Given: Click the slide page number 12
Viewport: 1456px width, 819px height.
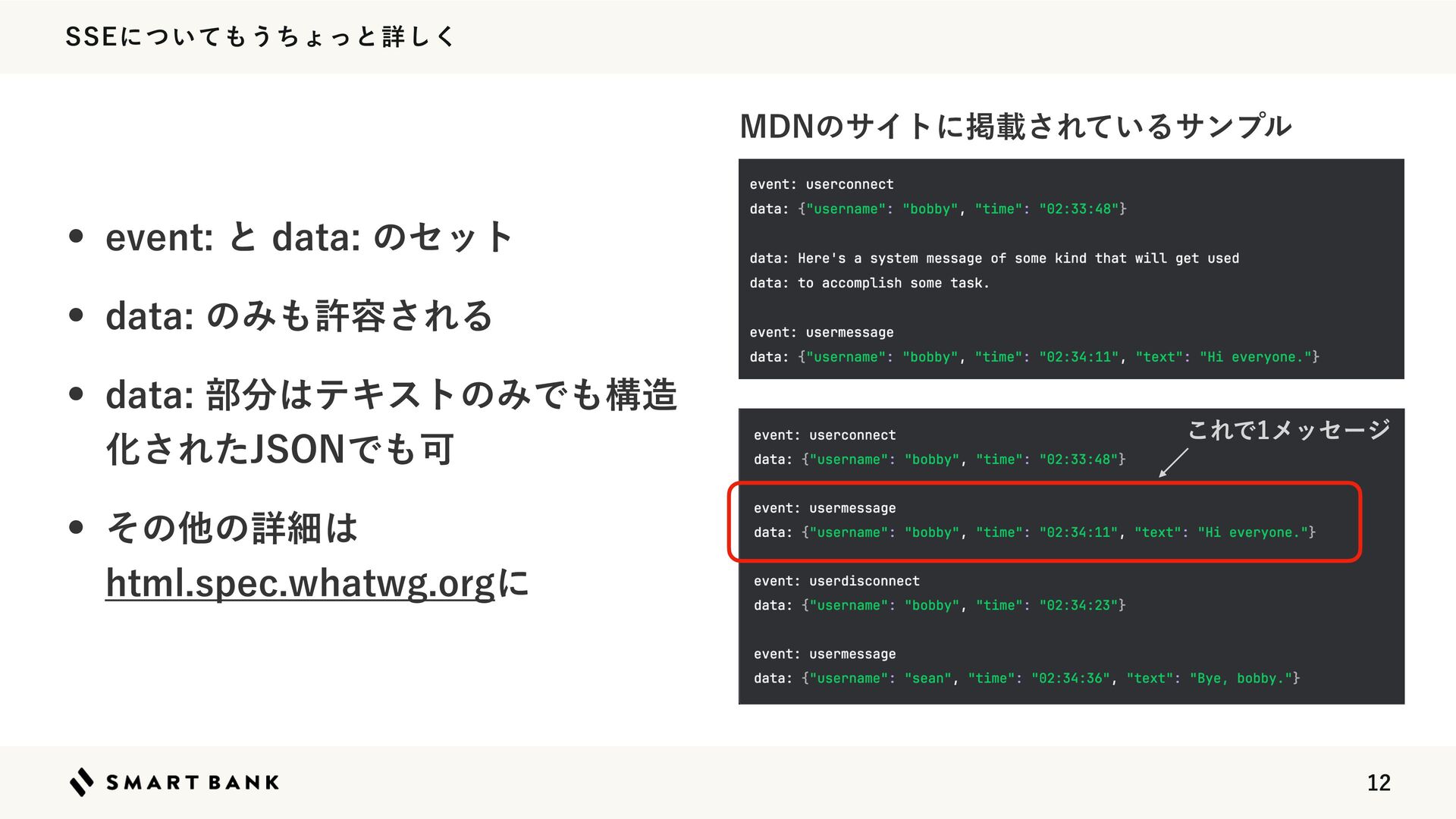Looking at the screenshot, I should pos(1378,783).
